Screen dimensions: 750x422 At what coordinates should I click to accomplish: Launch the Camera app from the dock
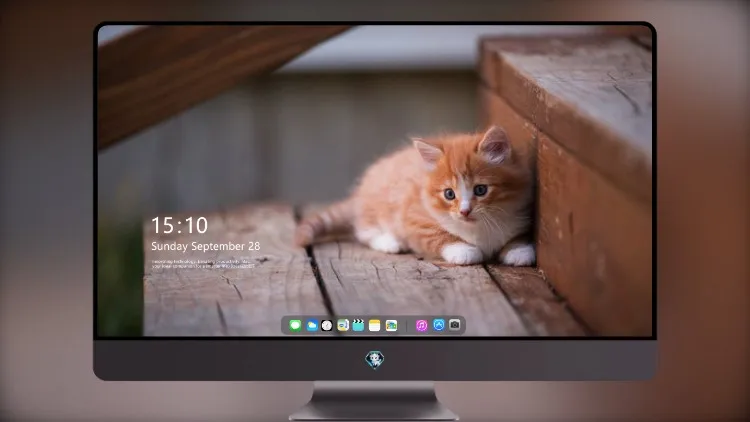455,325
